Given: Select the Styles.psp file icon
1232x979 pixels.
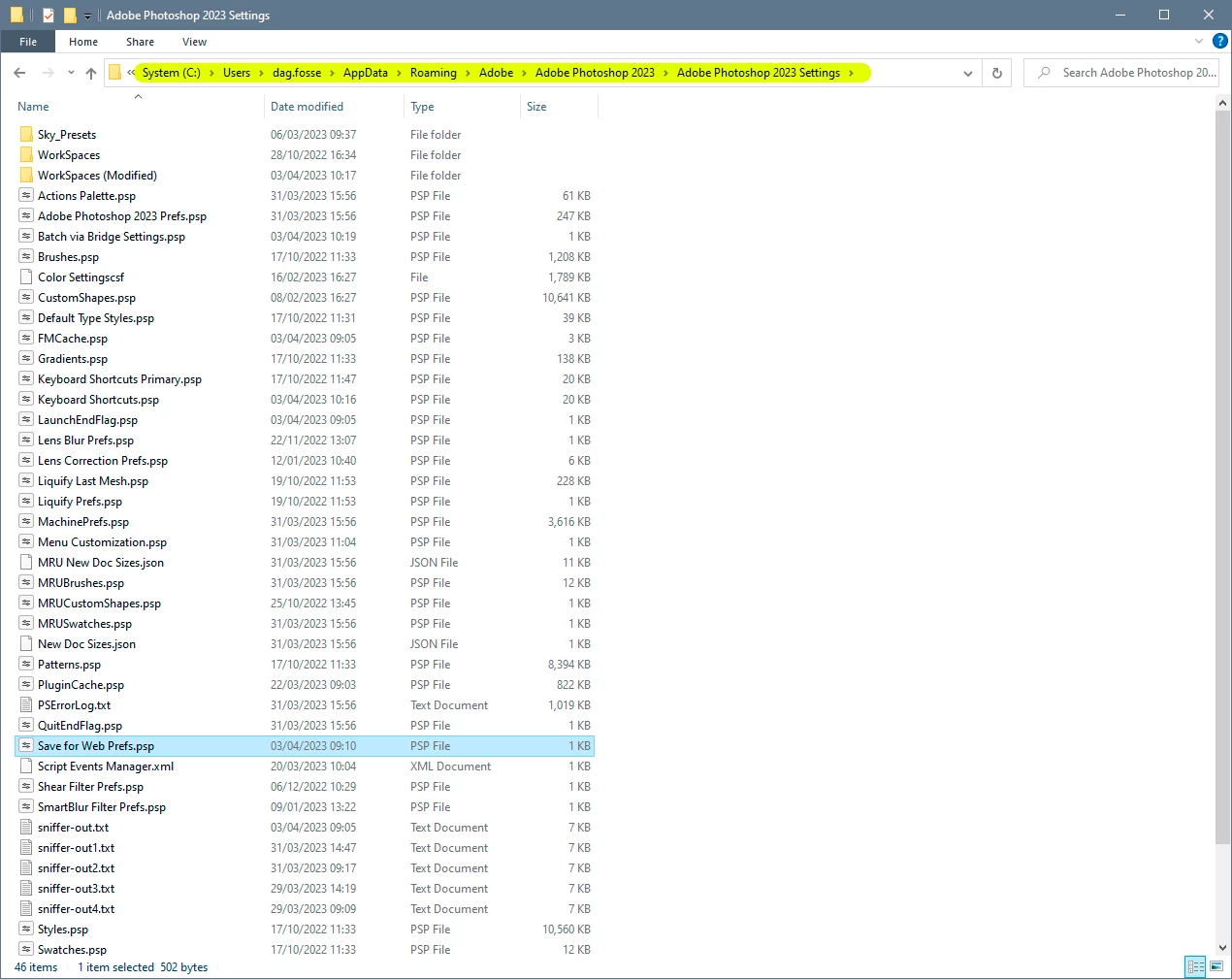Looking at the screenshot, I should (26, 929).
